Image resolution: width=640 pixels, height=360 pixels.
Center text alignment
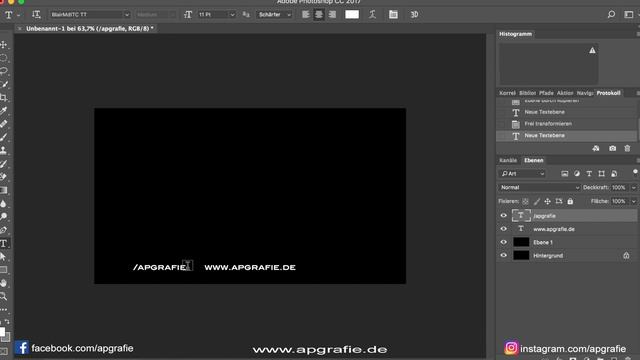pos(319,15)
